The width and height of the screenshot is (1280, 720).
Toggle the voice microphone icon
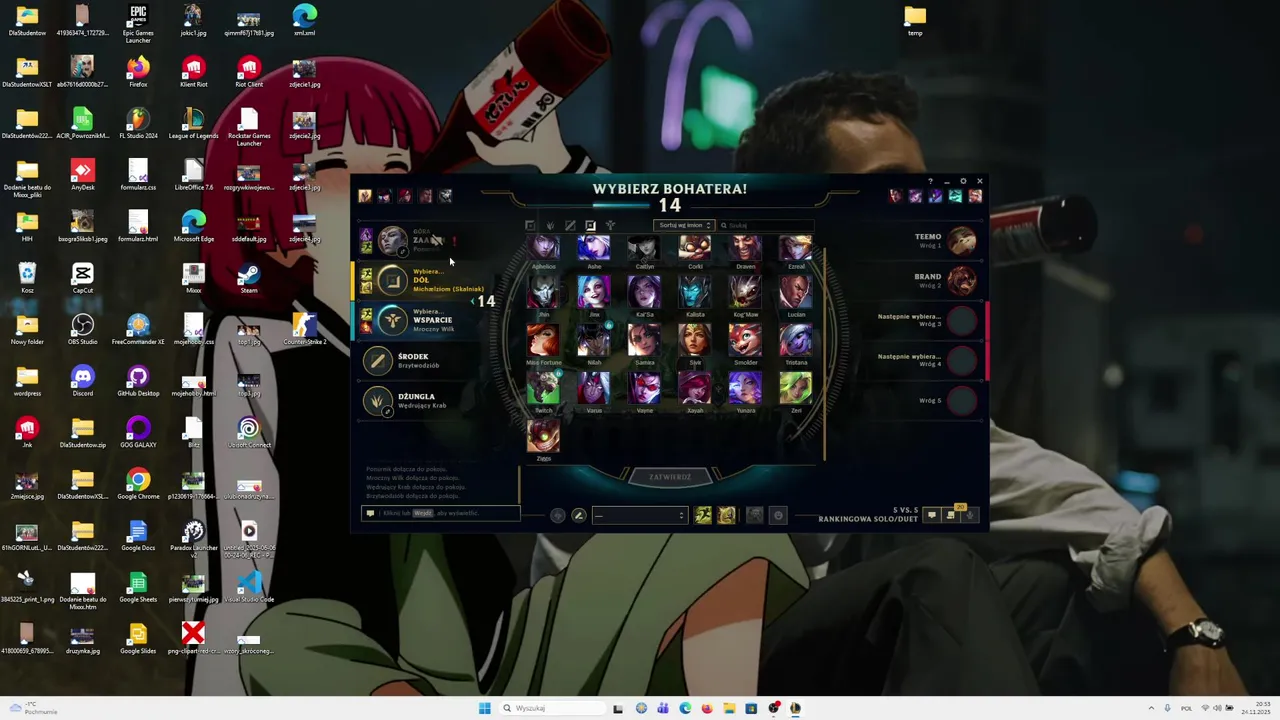pos(969,515)
